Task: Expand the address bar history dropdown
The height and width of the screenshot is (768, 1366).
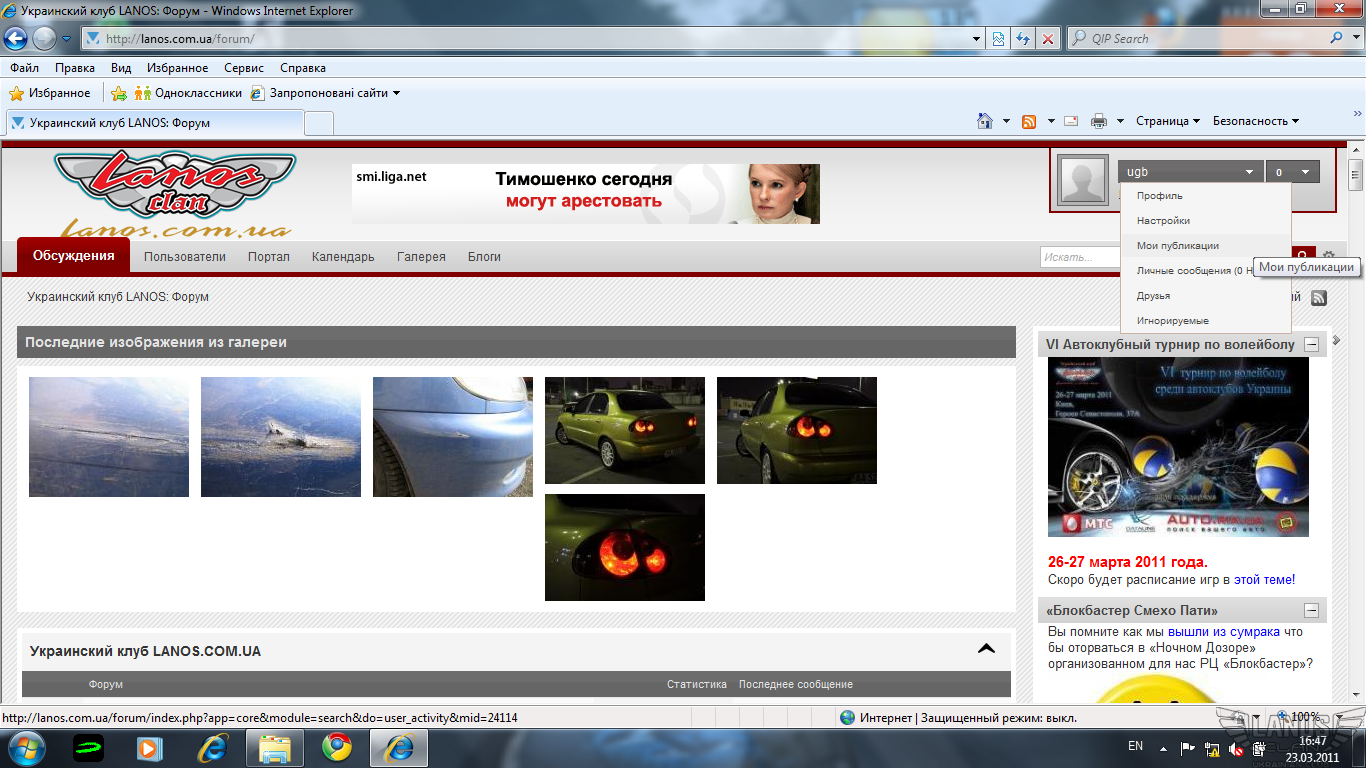Action: 977,39
